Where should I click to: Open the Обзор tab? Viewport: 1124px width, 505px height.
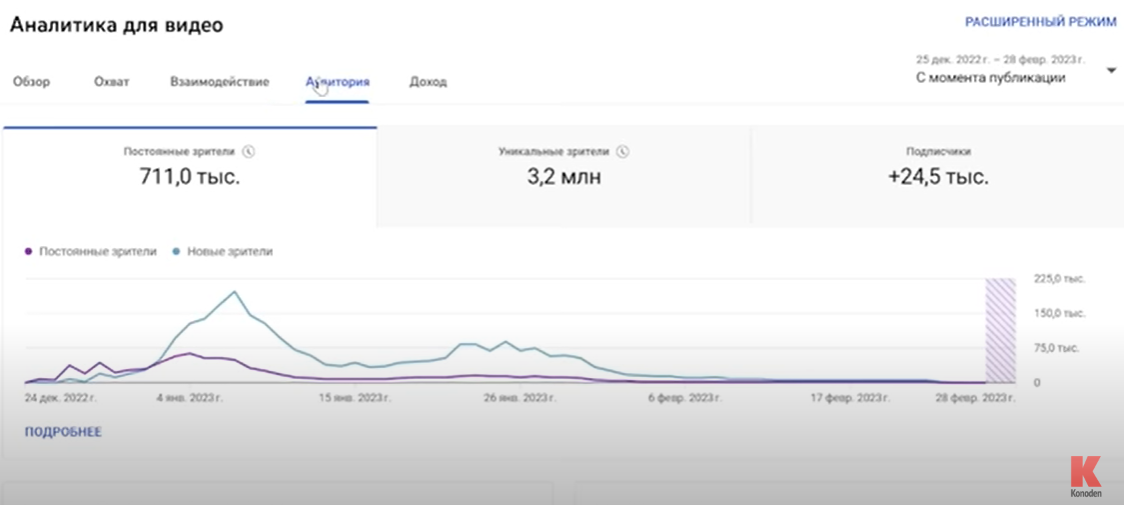pos(32,82)
